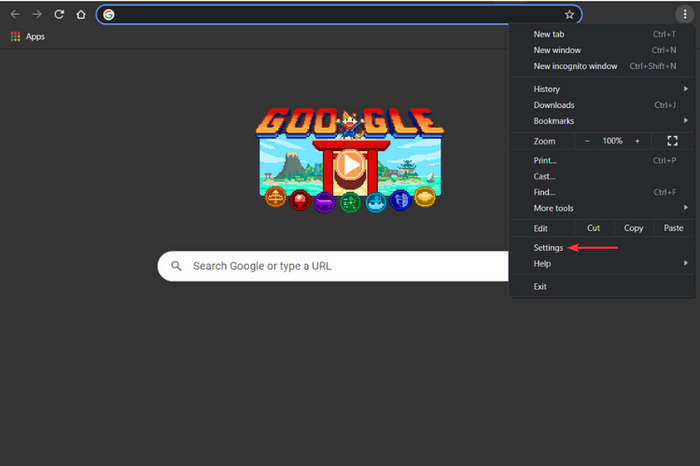Click the purple doodle medallion
This screenshot has height=466, width=700.
(x=325, y=203)
